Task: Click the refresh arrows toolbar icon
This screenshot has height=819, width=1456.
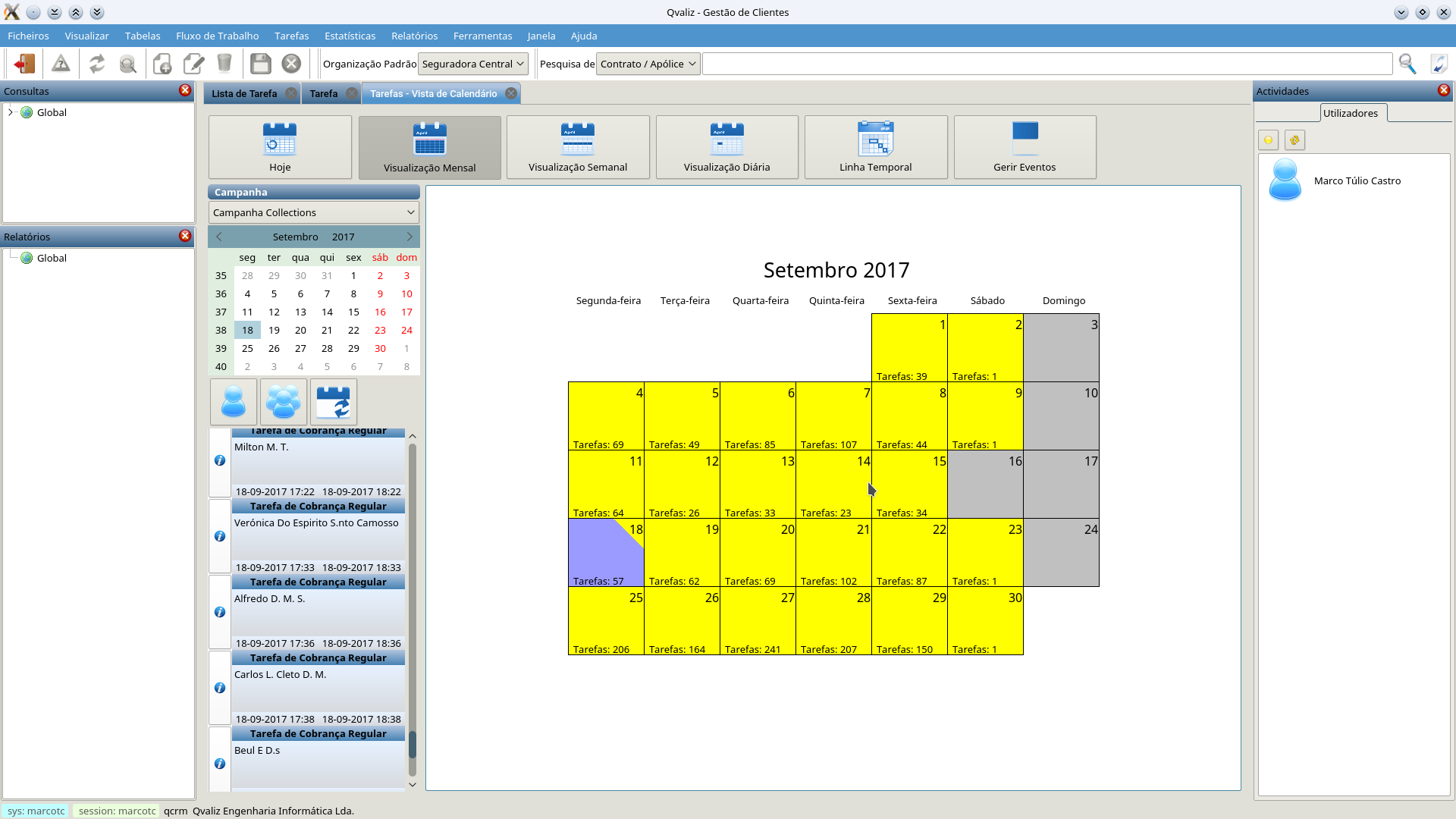Action: [97, 64]
